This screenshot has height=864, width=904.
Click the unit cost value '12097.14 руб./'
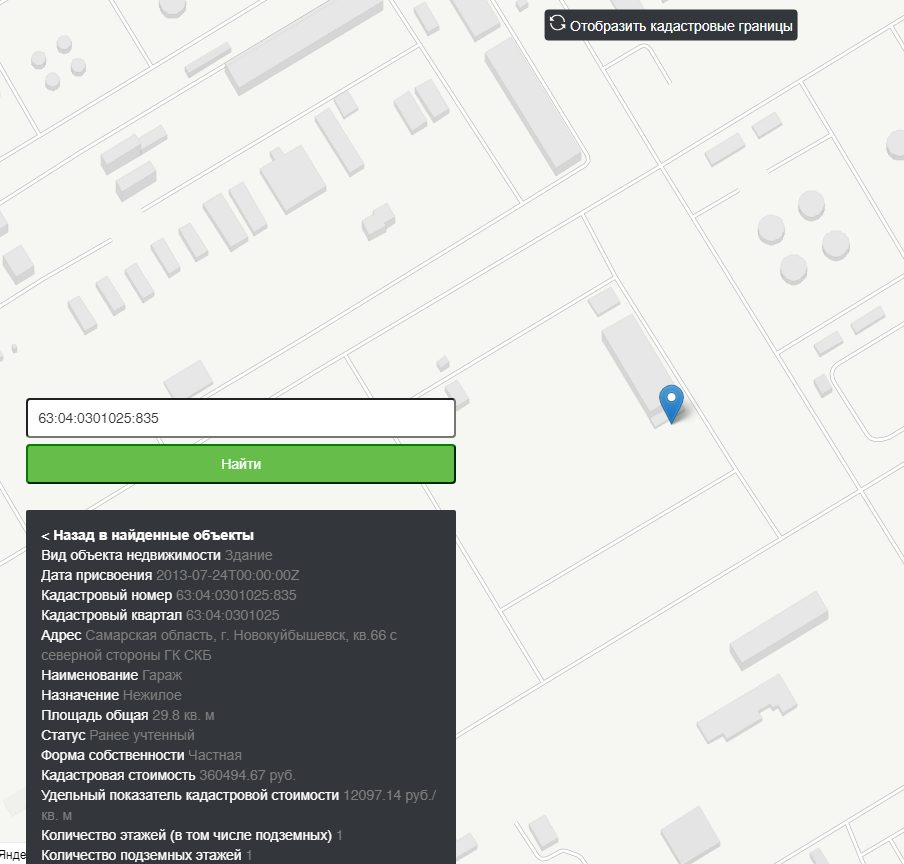point(390,795)
